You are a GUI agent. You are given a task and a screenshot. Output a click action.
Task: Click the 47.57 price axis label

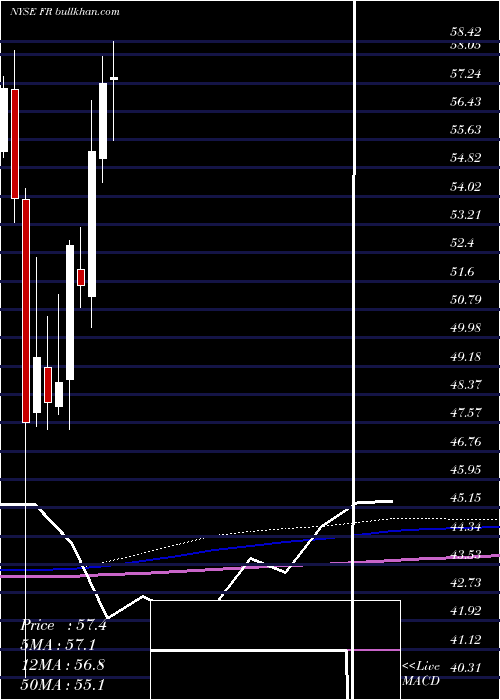(465, 412)
